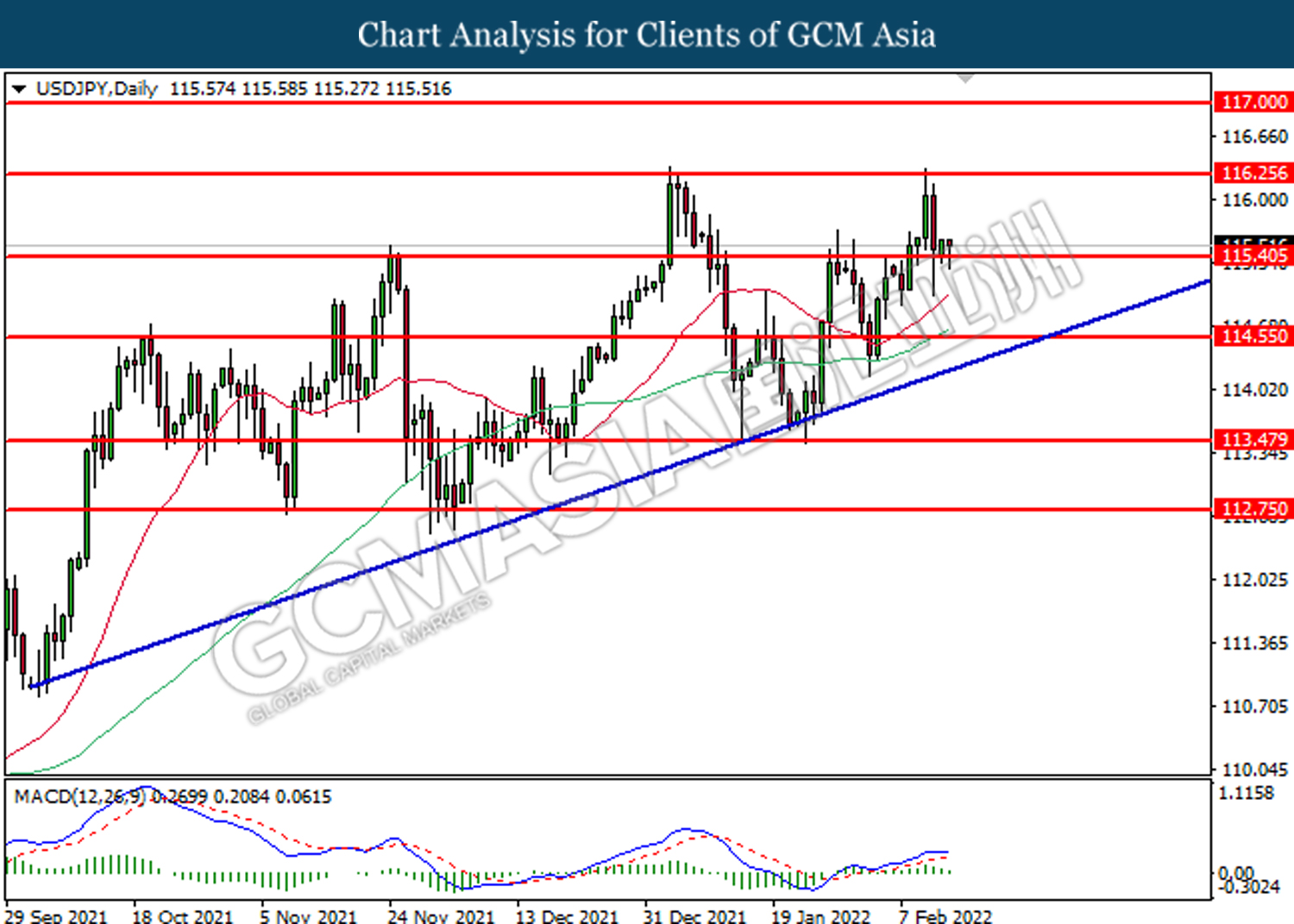Click the 110.705 price axis value
Viewport: 1294px width, 924px height.
(1255, 706)
